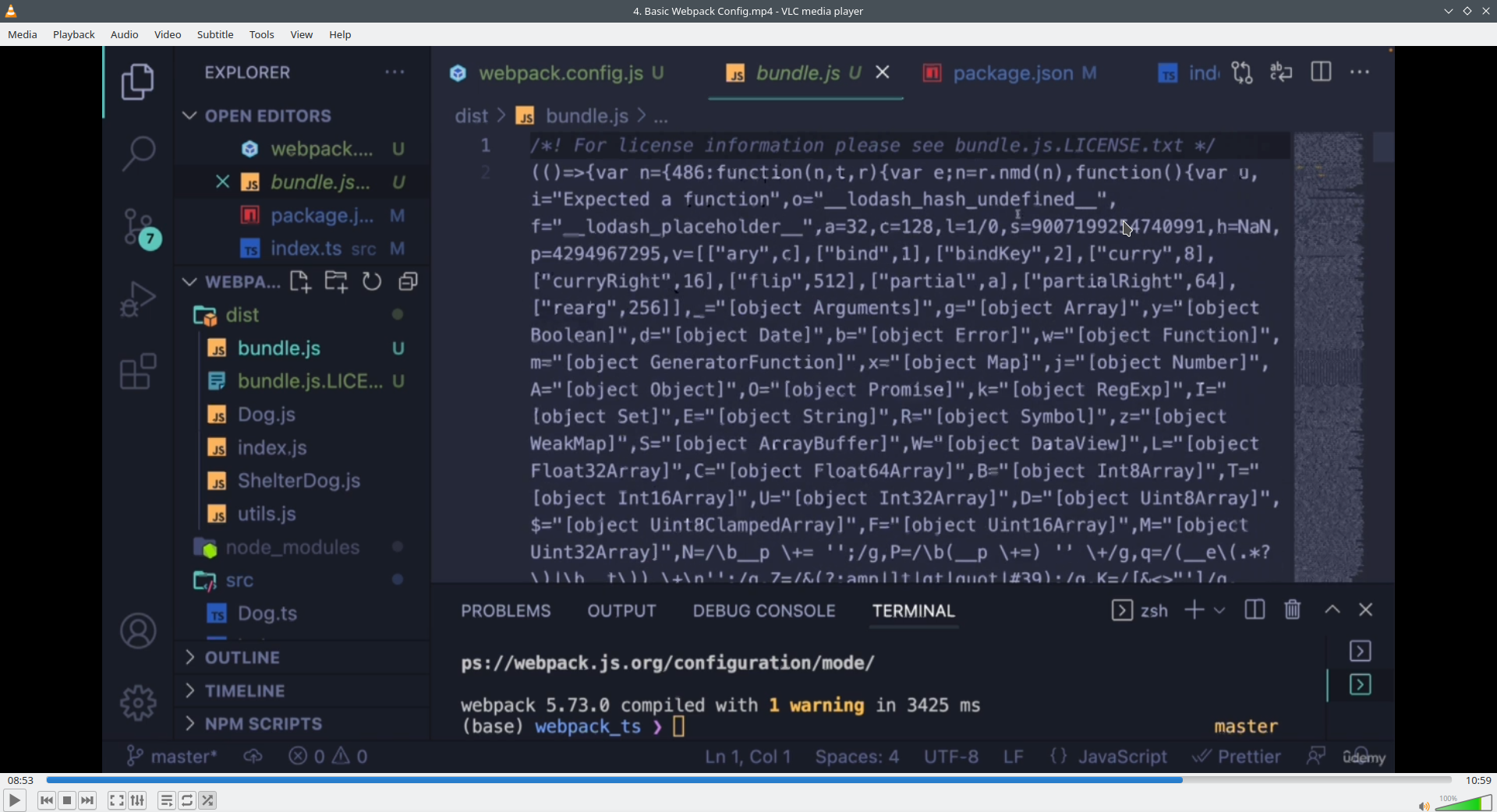Open the VLC Media menu
Viewport: 1497px width, 812px height.
[x=23, y=35]
